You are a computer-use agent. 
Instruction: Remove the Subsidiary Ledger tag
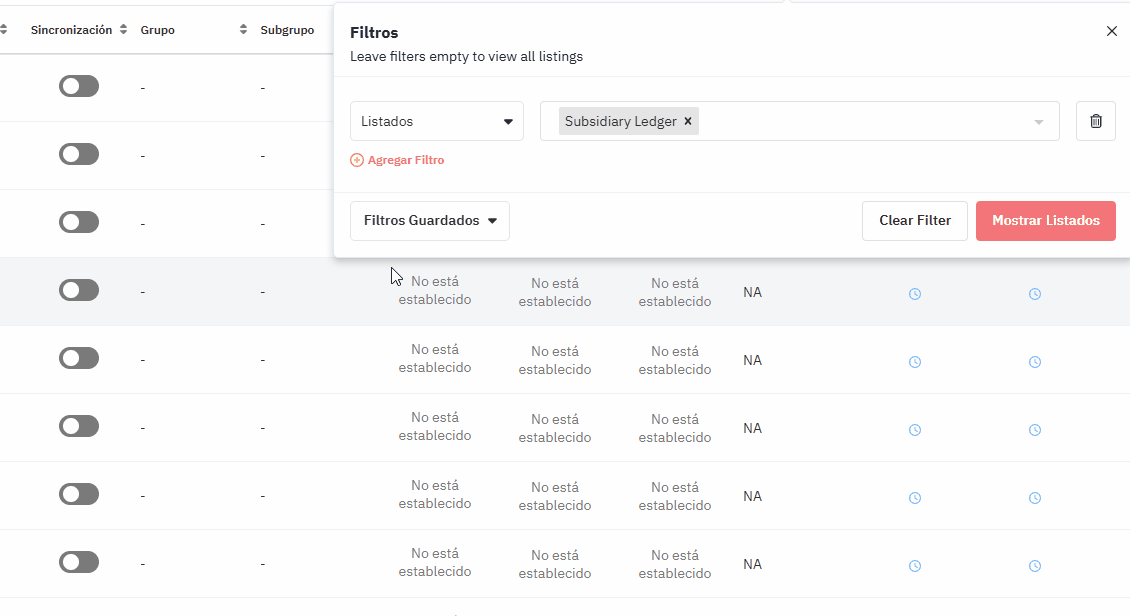tap(688, 121)
